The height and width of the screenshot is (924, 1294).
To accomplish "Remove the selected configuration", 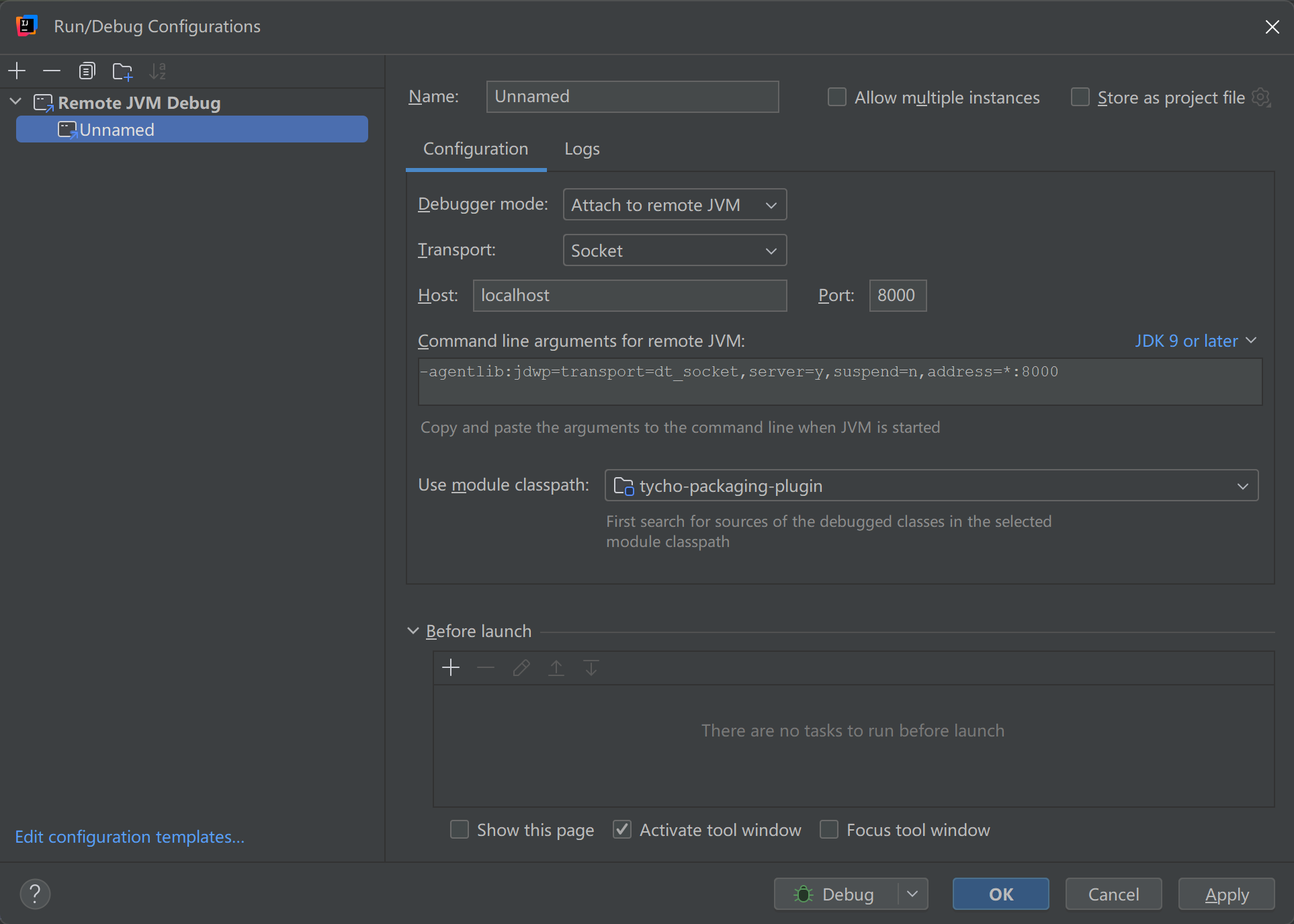I will (52, 71).
